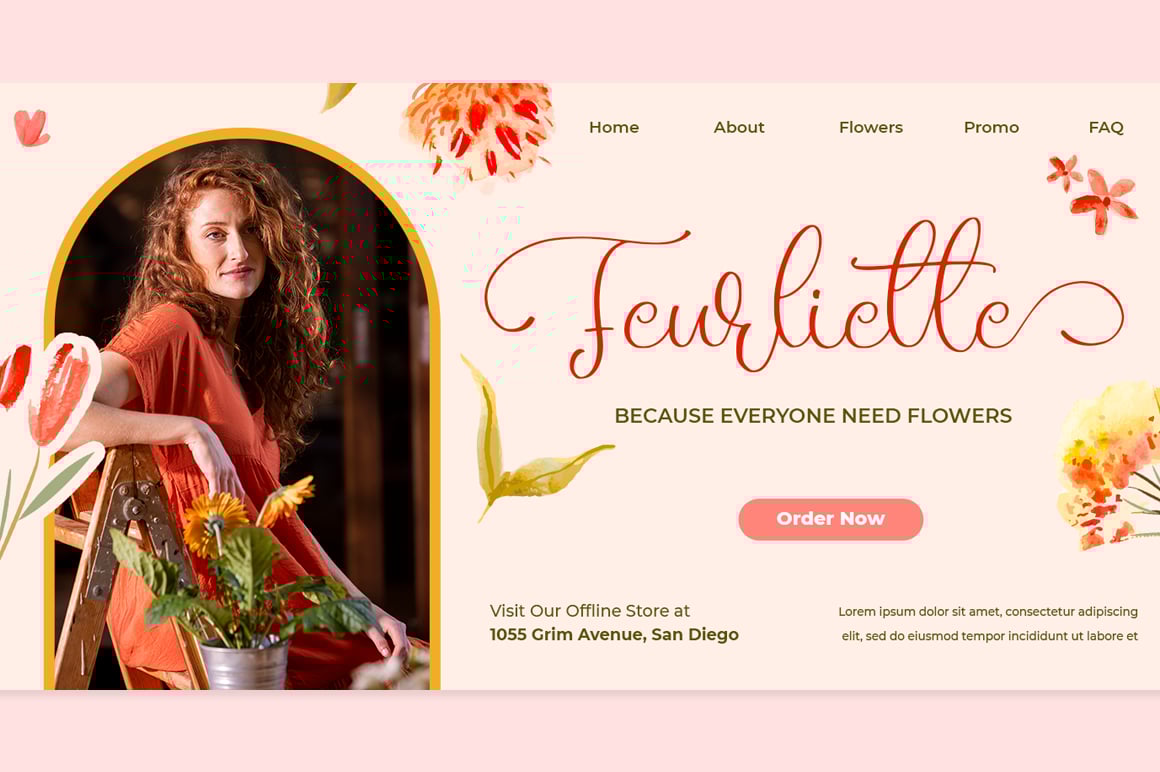This screenshot has width=1160, height=772.
Task: Open the Promo menu item
Action: coord(991,127)
